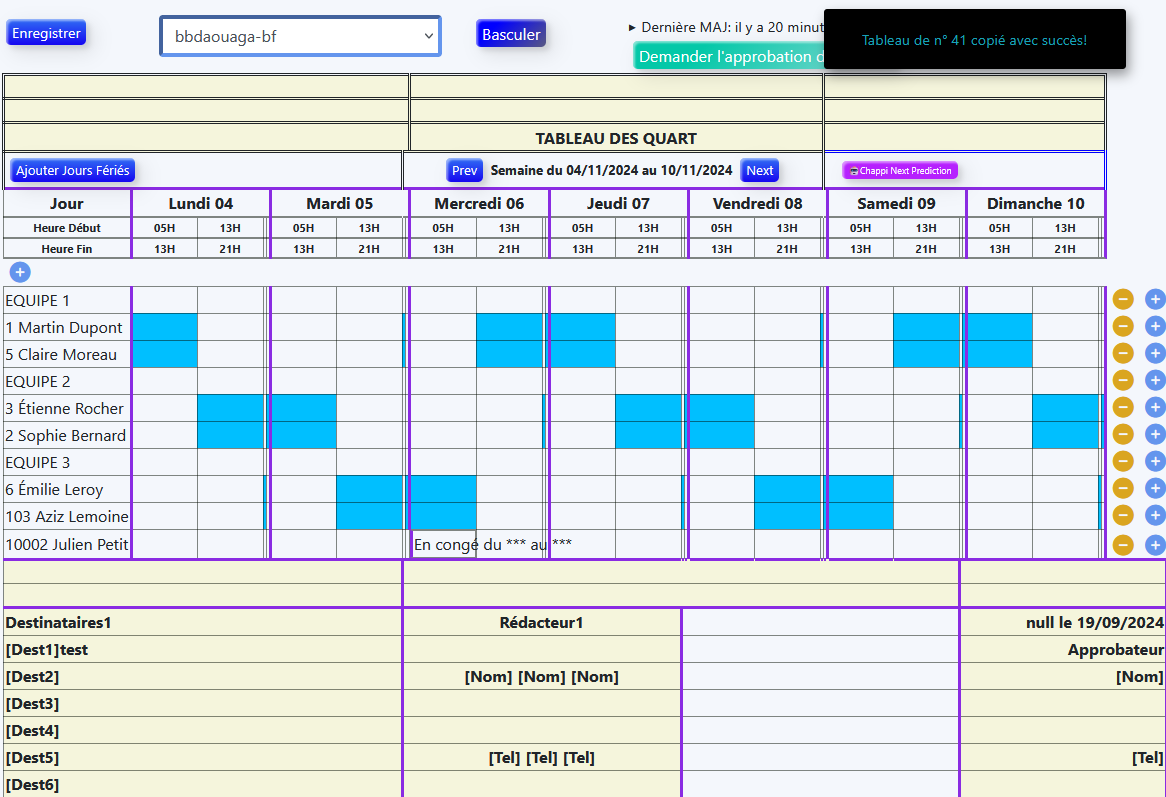1166x797 pixels.
Task: Click the 'En congé du *** au ***' cell
Action: coord(444,544)
